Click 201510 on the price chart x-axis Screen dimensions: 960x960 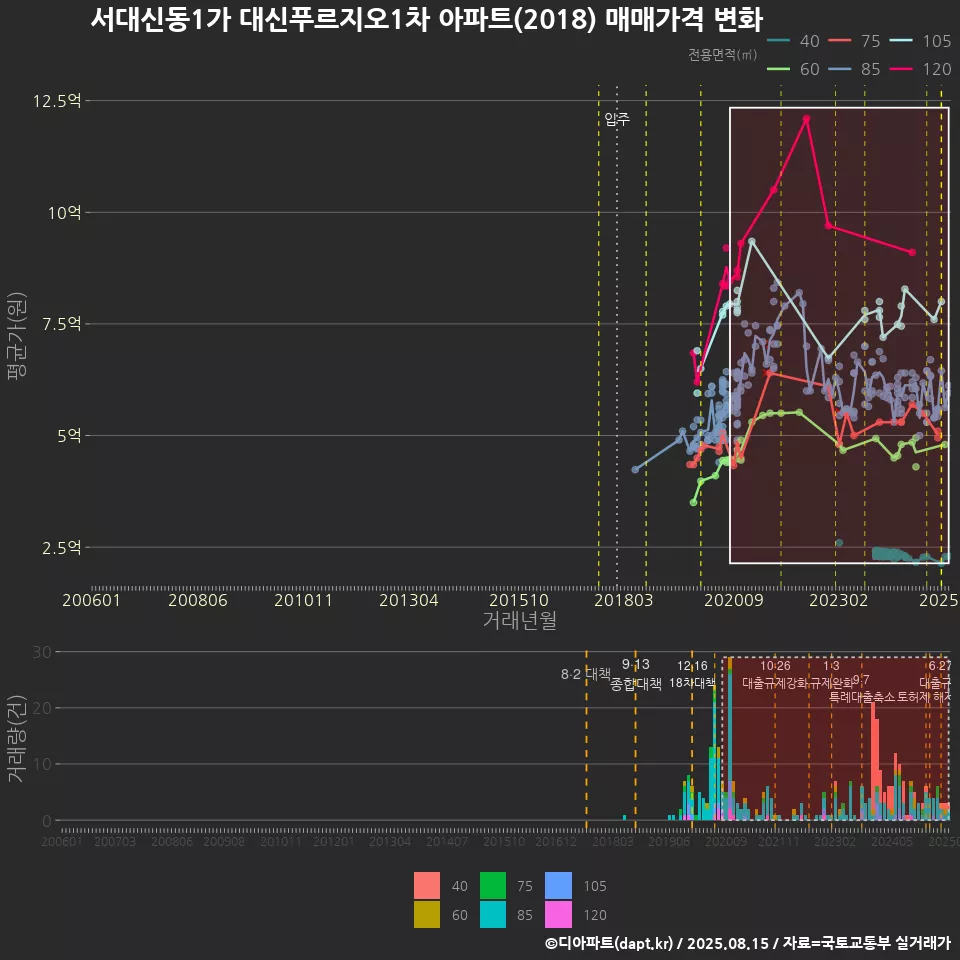pos(519,600)
